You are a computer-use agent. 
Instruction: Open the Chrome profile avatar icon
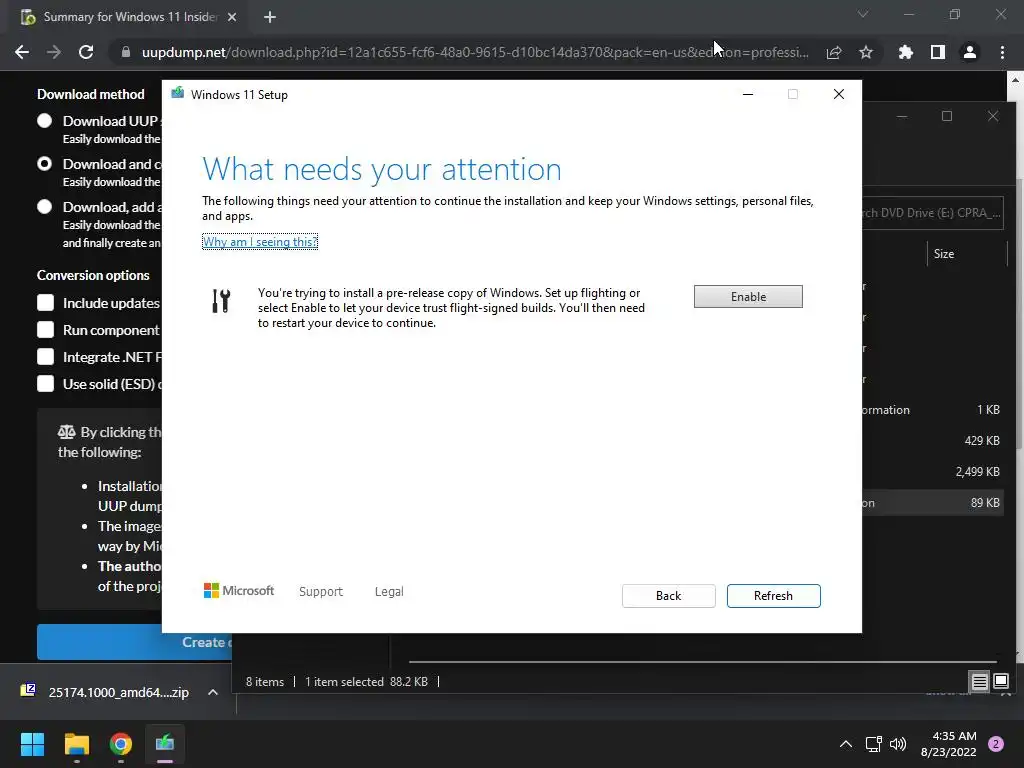[x=970, y=52]
